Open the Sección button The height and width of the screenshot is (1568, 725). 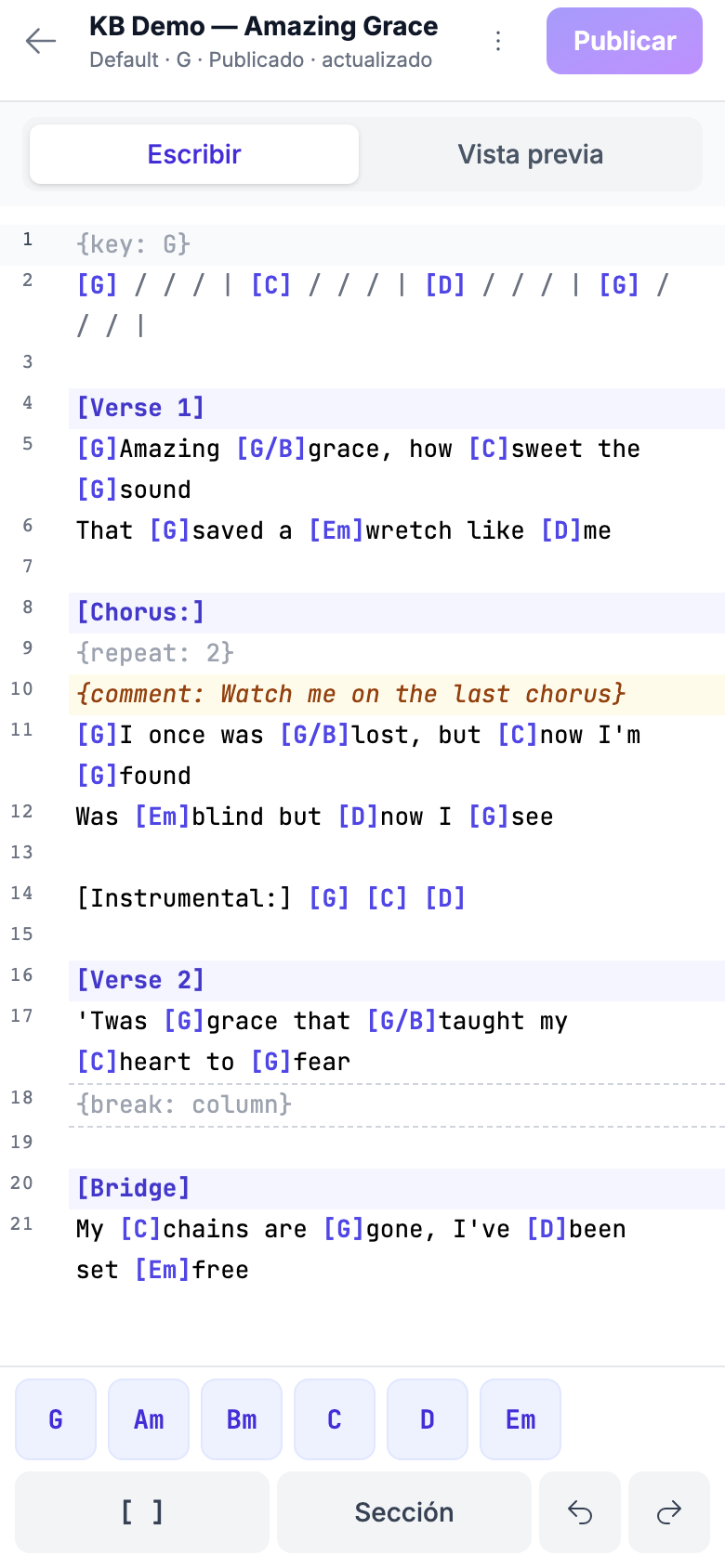pyautogui.click(x=404, y=1512)
